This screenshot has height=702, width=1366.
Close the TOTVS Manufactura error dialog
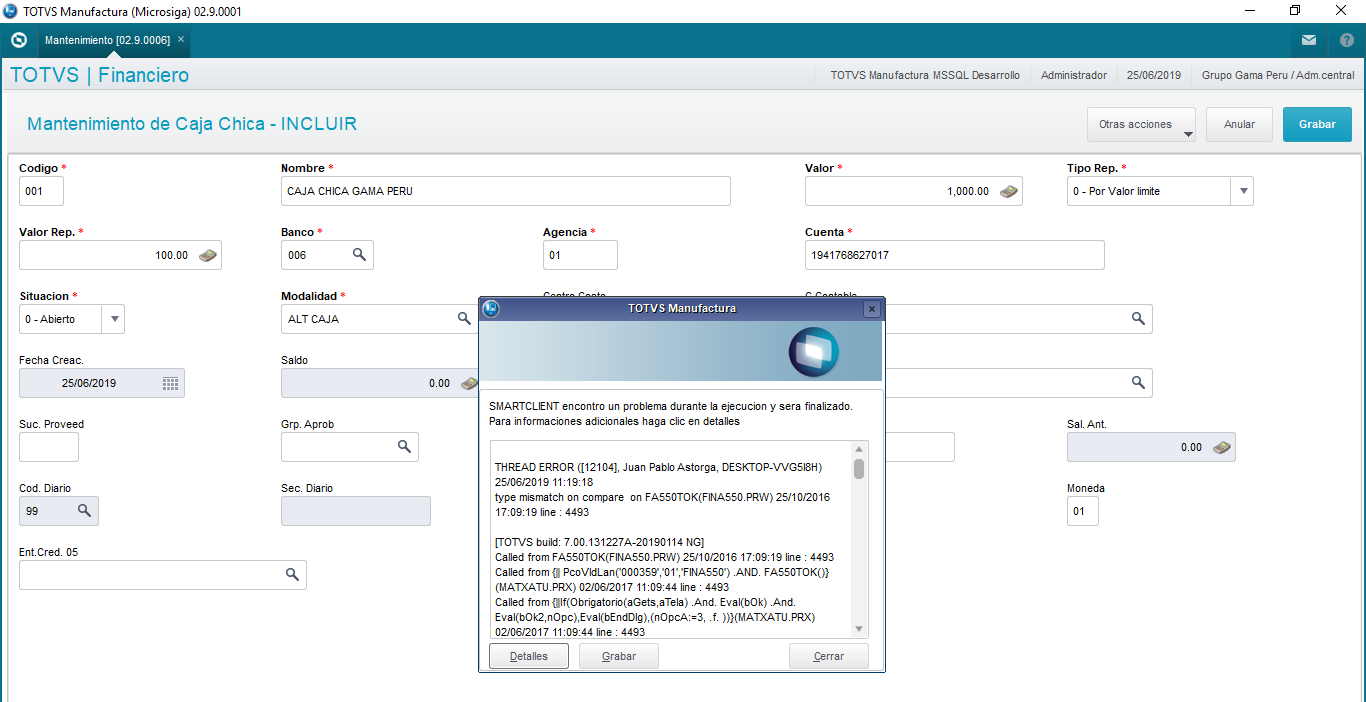coord(872,309)
